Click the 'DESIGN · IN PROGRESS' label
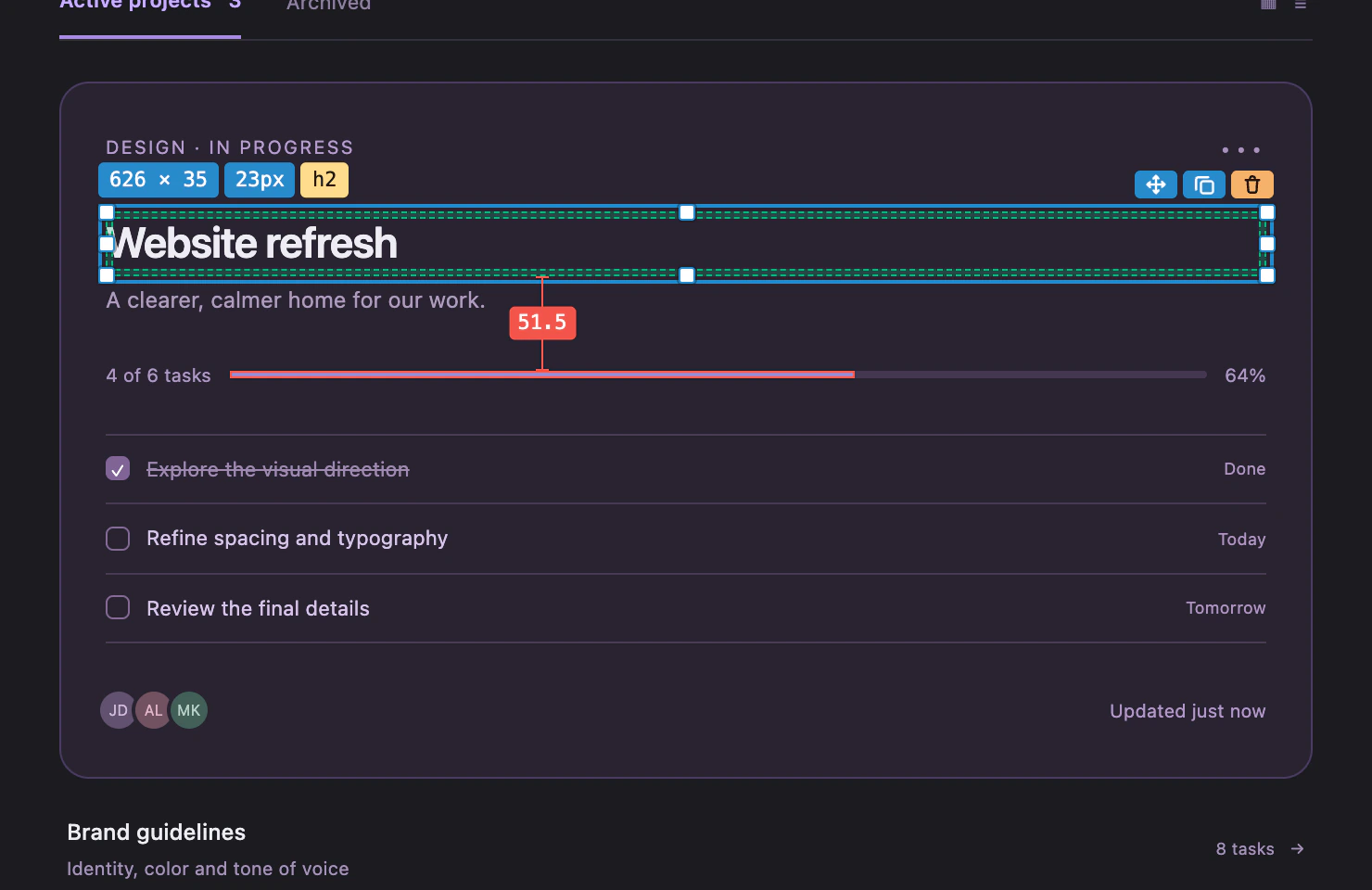 point(230,147)
